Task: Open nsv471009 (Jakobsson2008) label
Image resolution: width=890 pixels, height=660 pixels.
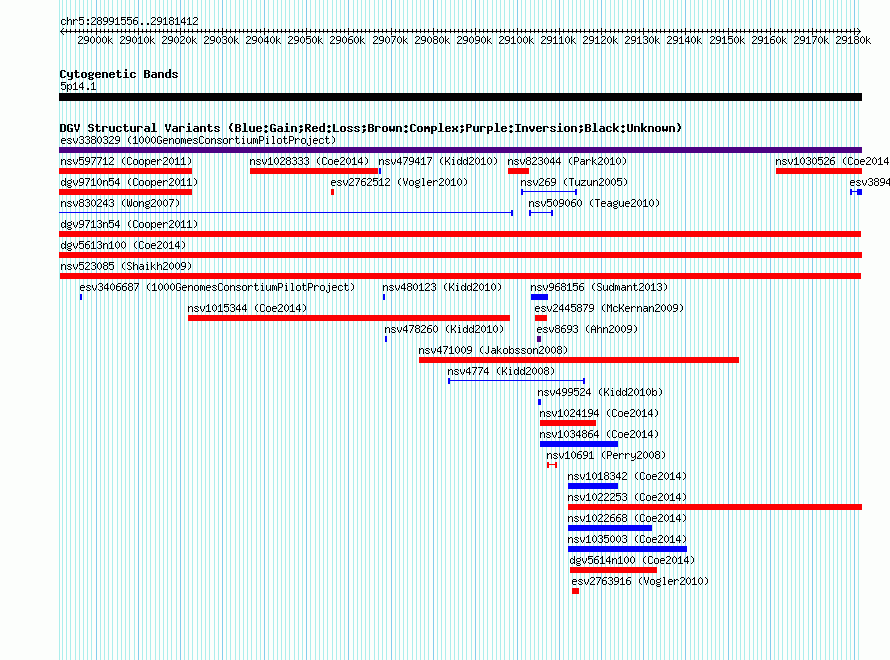Action: point(493,350)
